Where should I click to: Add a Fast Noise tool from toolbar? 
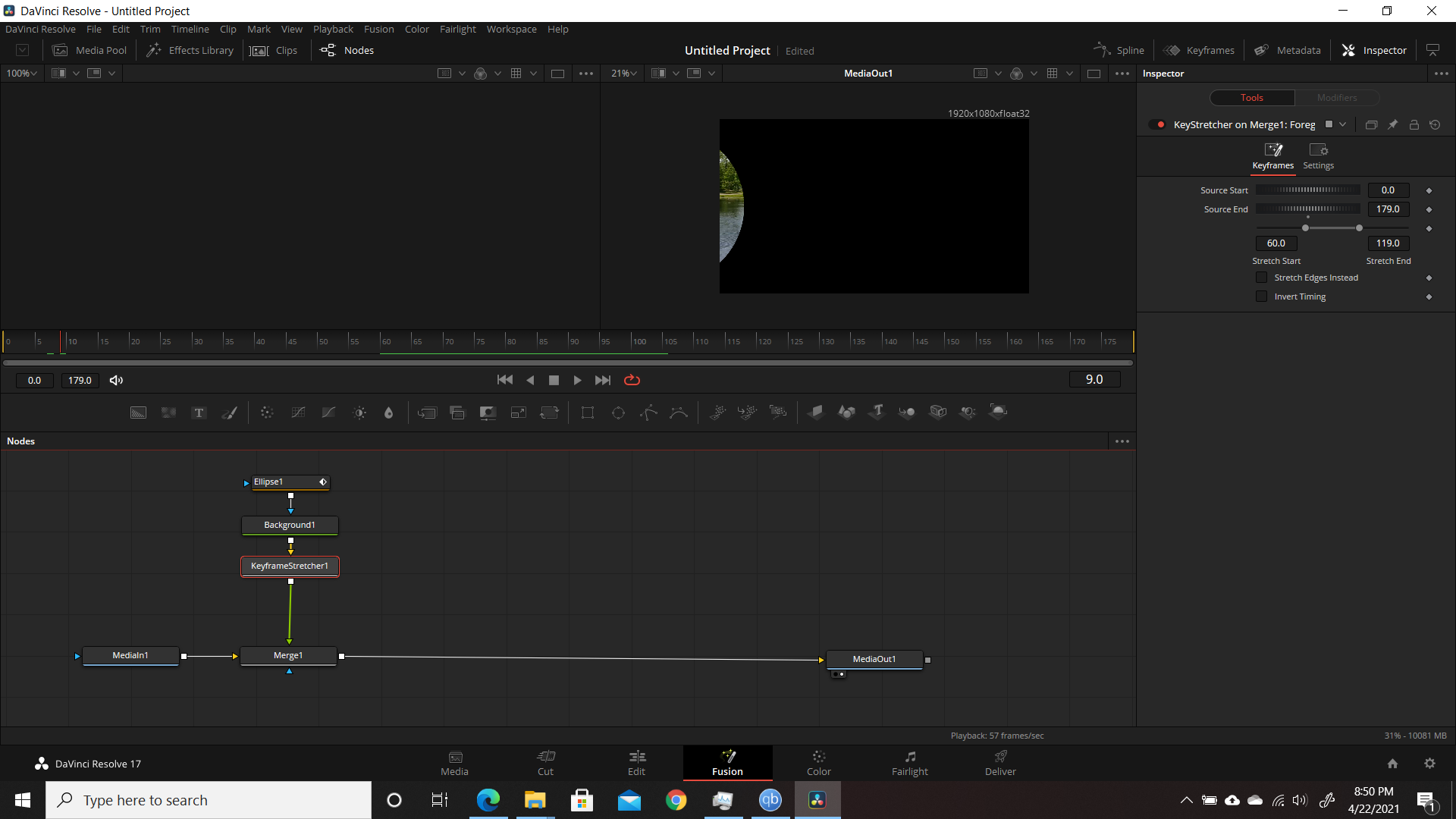(168, 413)
